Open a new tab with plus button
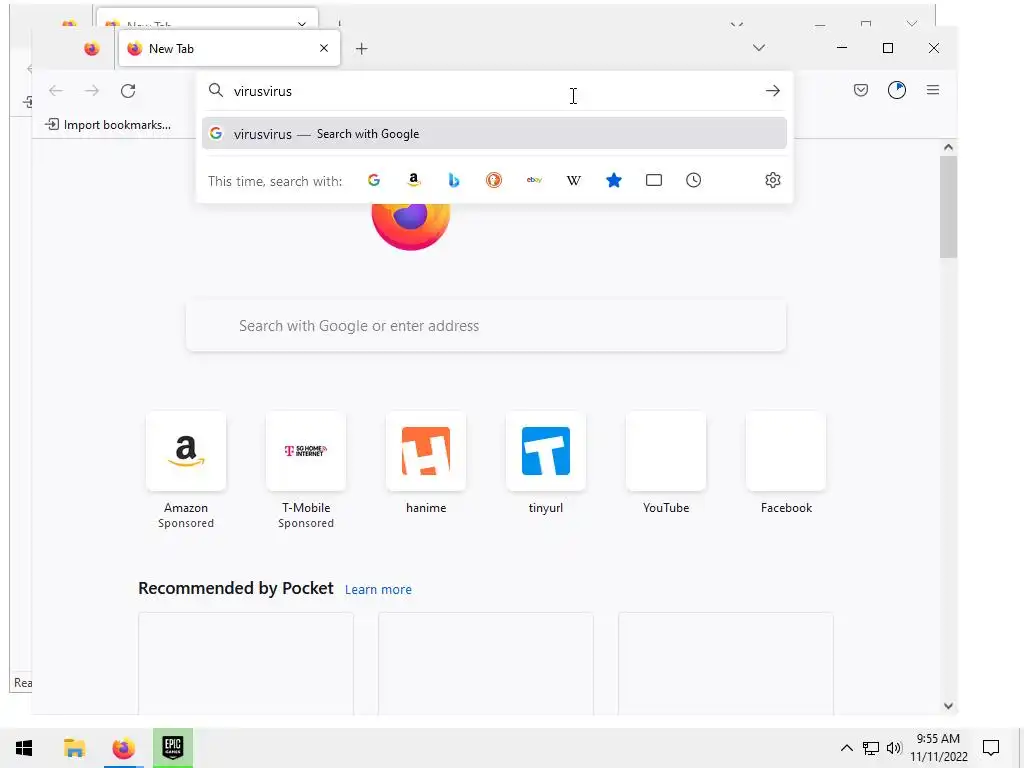 361,48
